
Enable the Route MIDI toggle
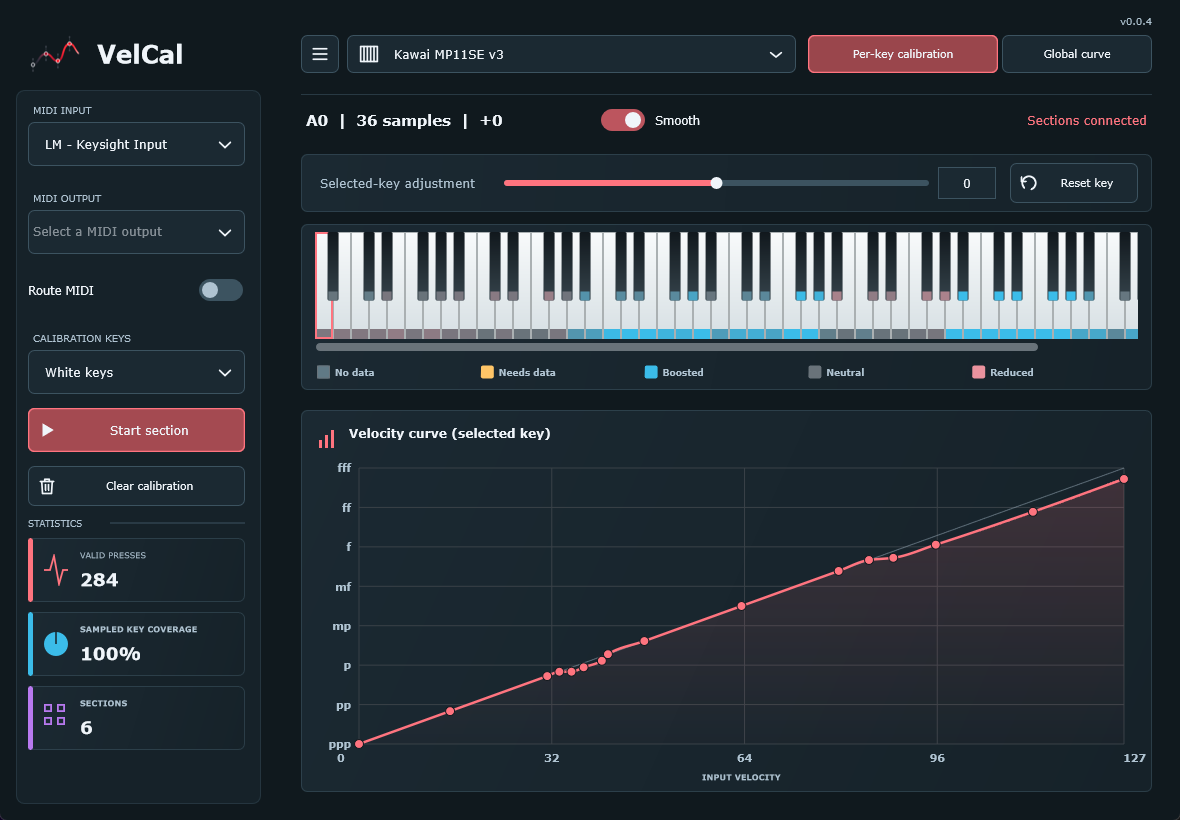coord(220,290)
